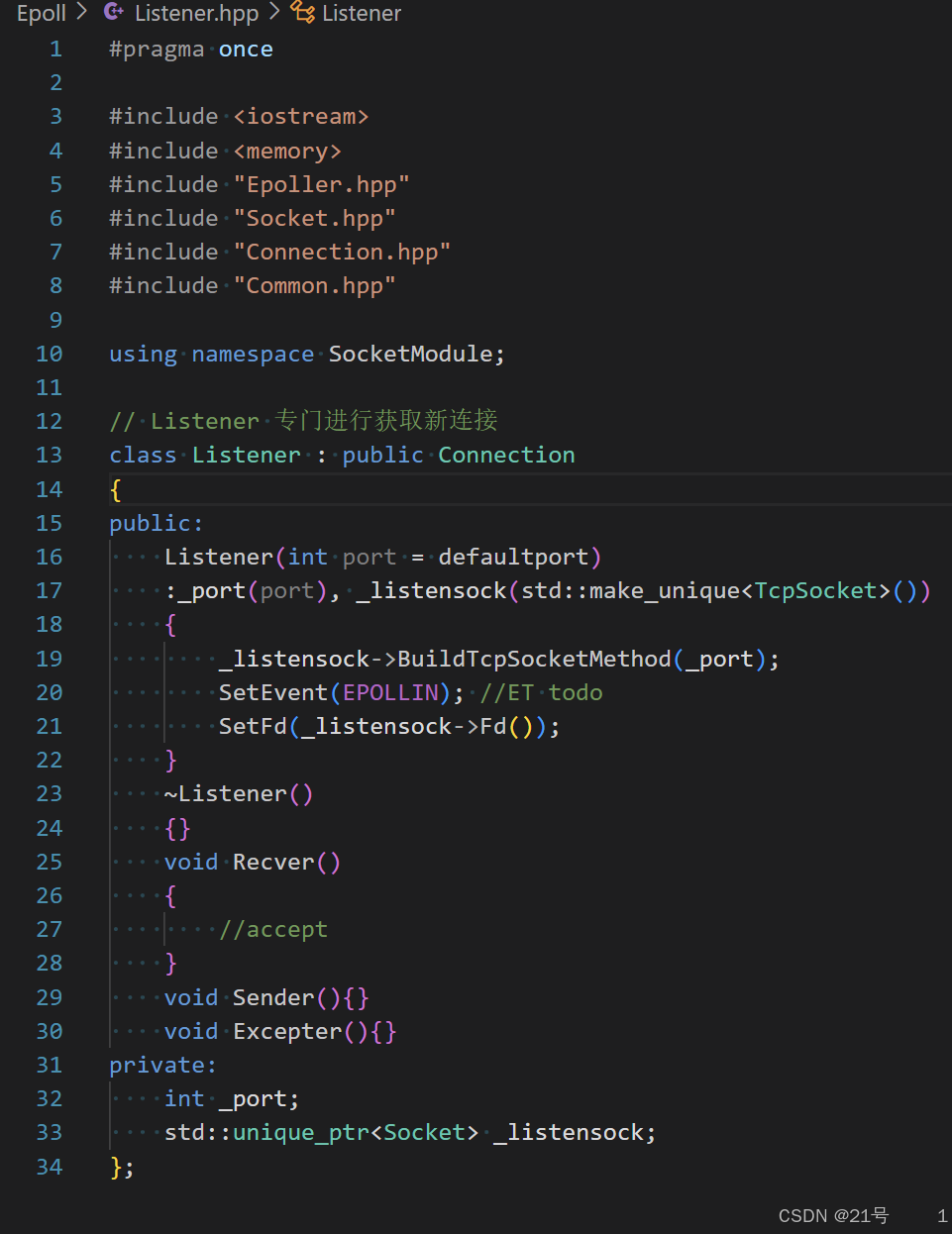The image size is (952, 1234).
Task: Click the Chinese comment about Listener
Action: (303, 421)
